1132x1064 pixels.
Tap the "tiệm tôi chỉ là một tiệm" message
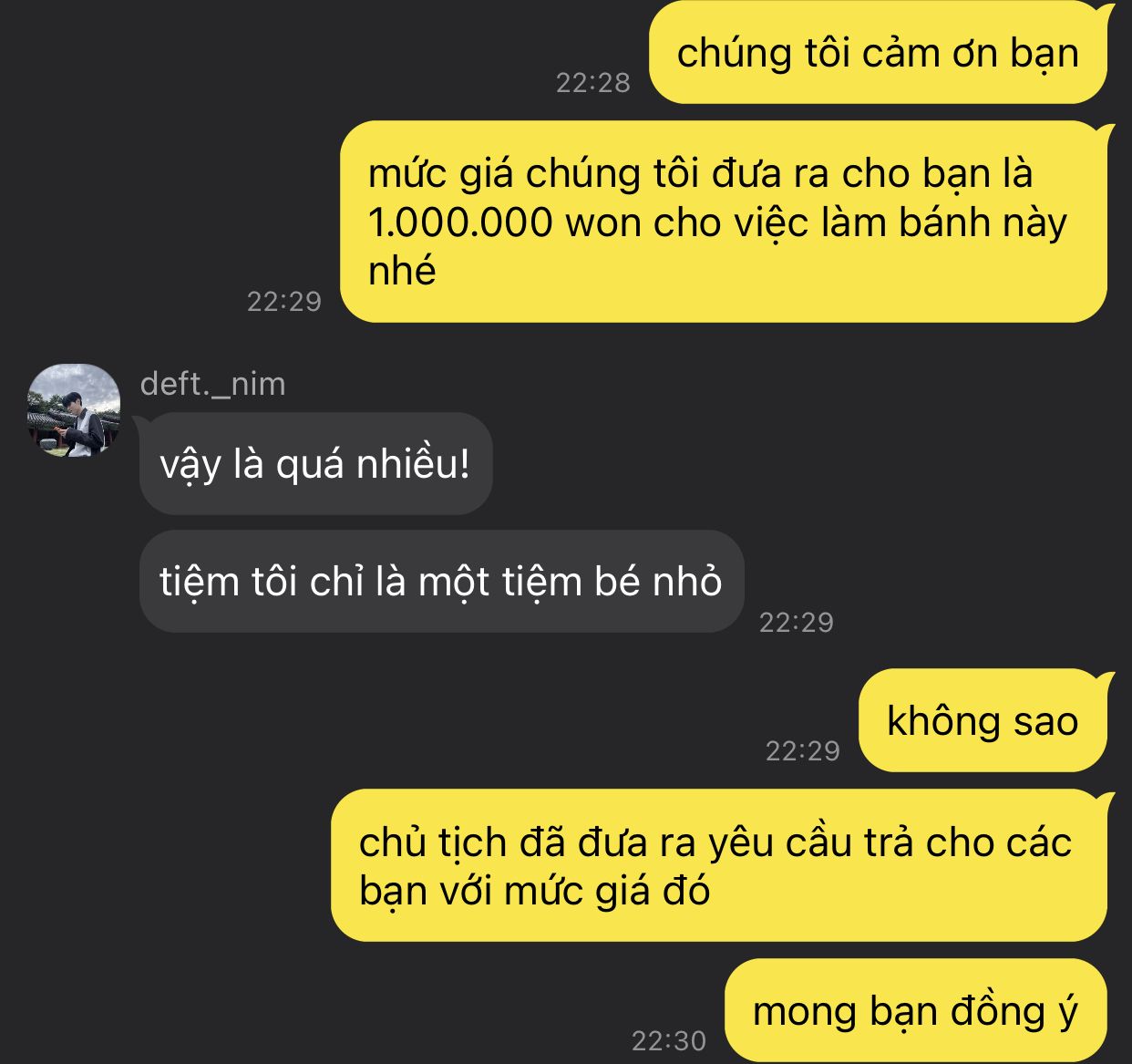441,581
